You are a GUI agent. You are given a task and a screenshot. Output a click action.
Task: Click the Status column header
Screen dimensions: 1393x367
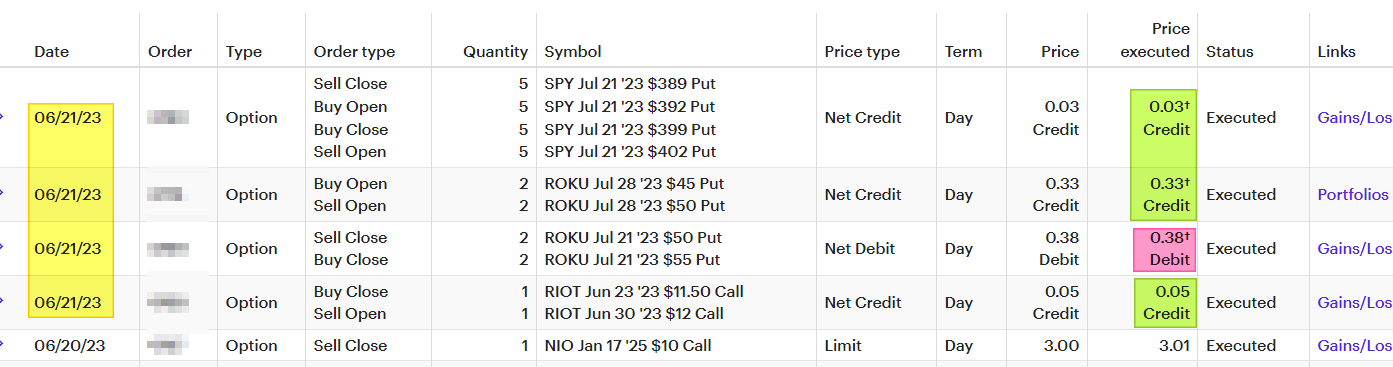1230,52
